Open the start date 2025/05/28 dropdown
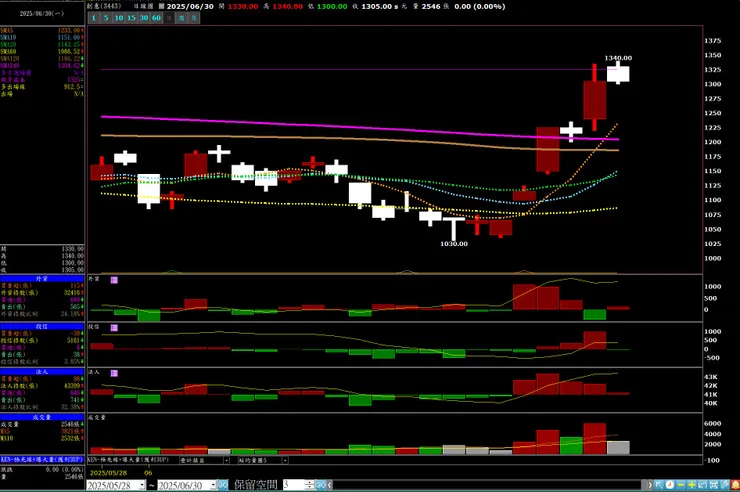The height and width of the screenshot is (492, 740). (142, 485)
